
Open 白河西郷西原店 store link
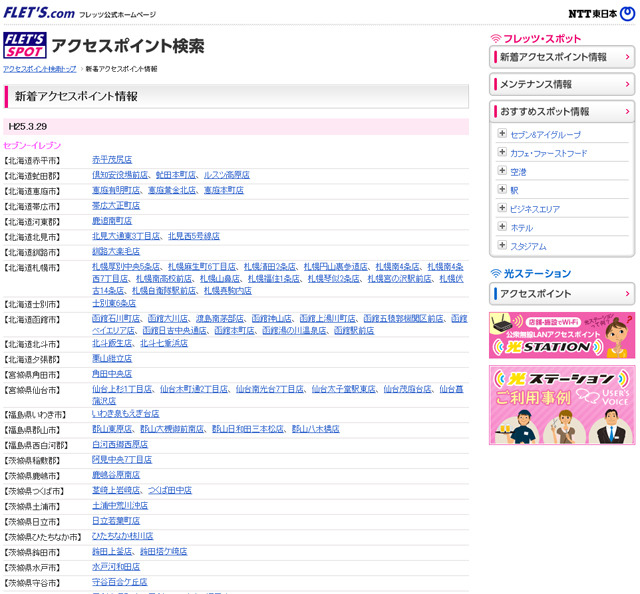[120, 444]
